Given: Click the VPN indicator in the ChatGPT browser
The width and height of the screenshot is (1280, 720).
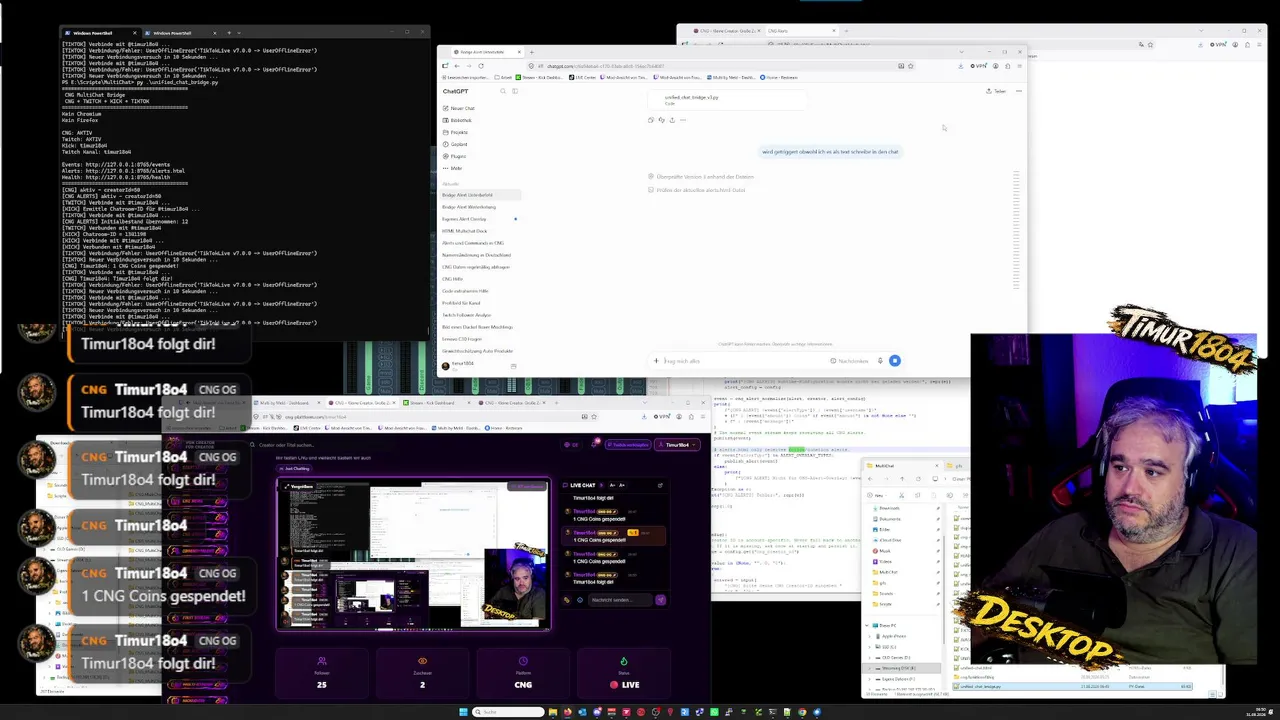Looking at the screenshot, I should pos(978,66).
